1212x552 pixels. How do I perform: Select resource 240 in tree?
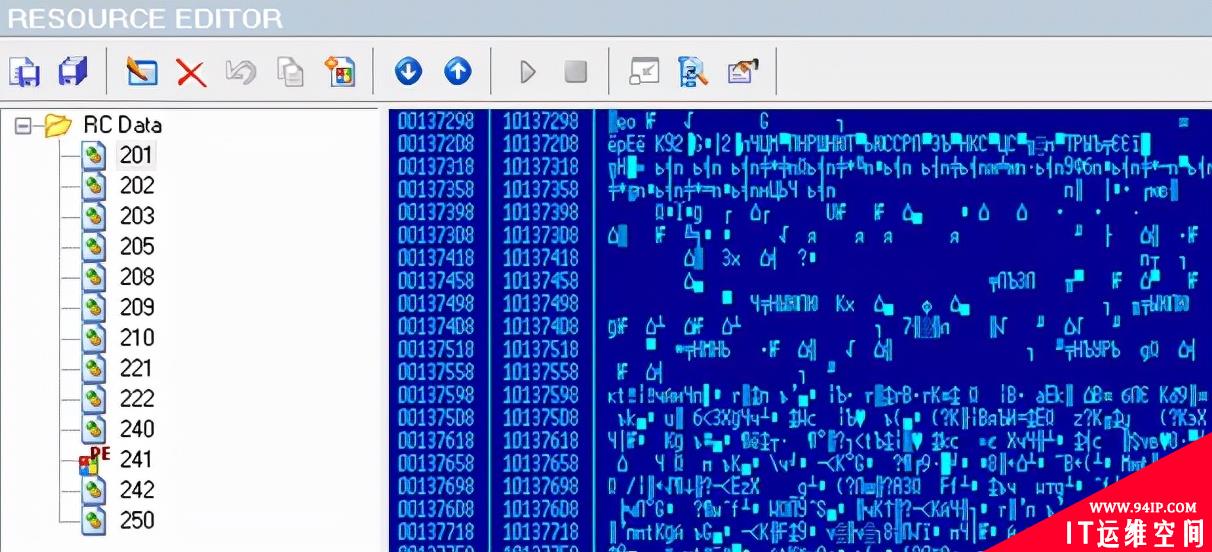tap(137, 429)
